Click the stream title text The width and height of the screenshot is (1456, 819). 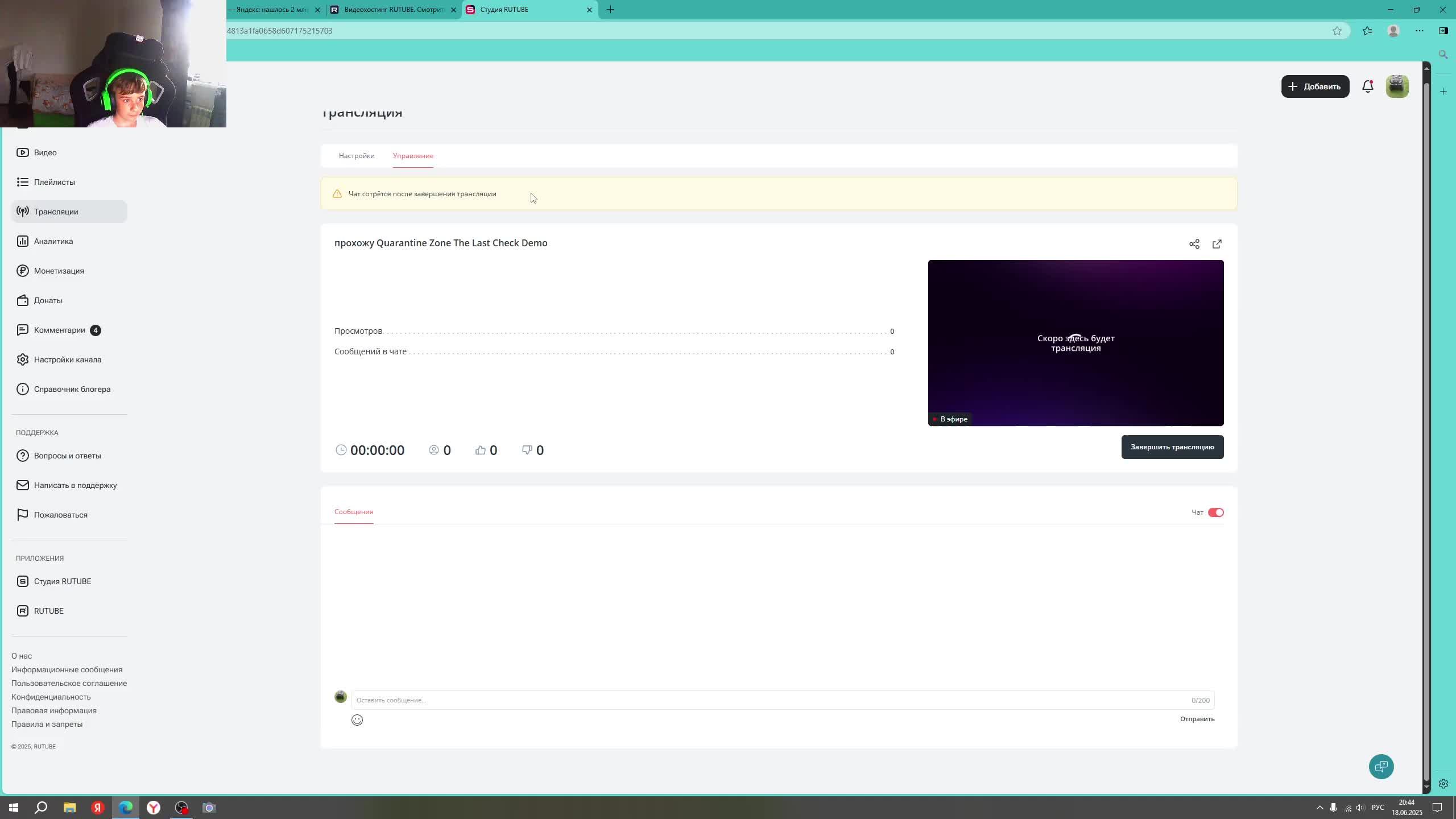click(x=441, y=243)
